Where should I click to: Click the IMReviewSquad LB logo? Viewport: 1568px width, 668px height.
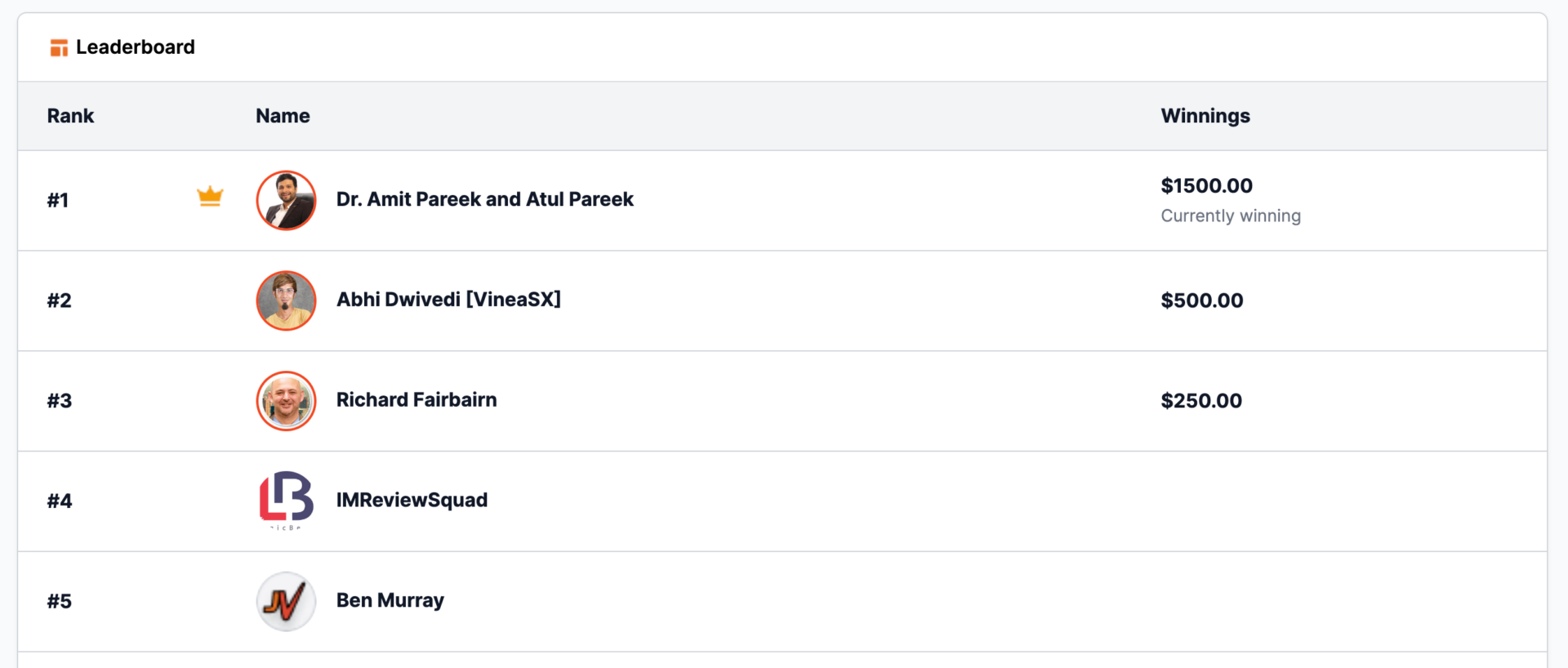click(286, 501)
